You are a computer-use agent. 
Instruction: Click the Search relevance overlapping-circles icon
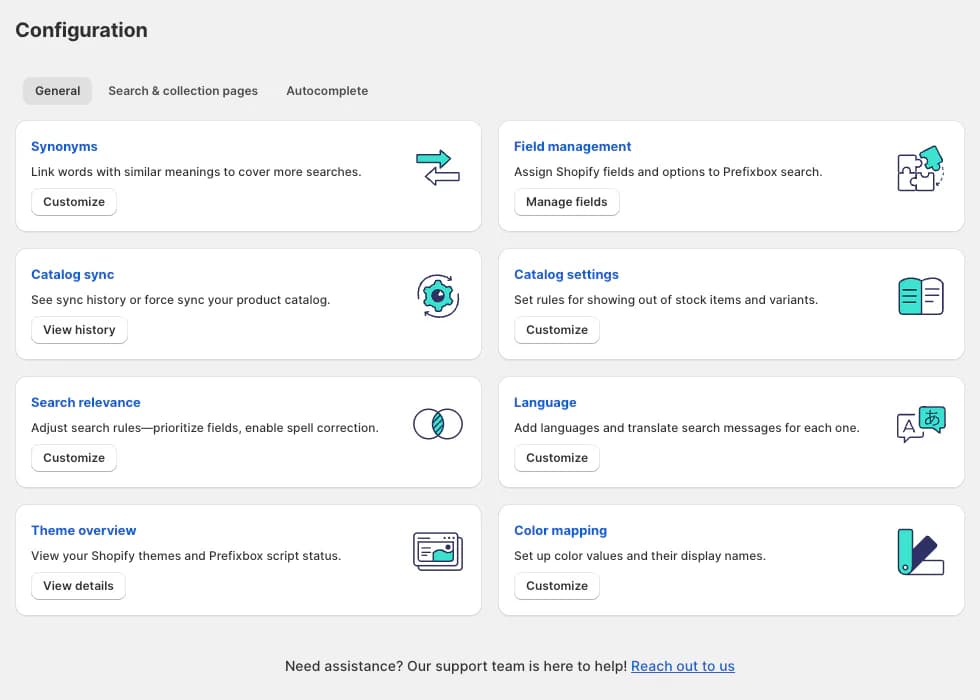438,424
